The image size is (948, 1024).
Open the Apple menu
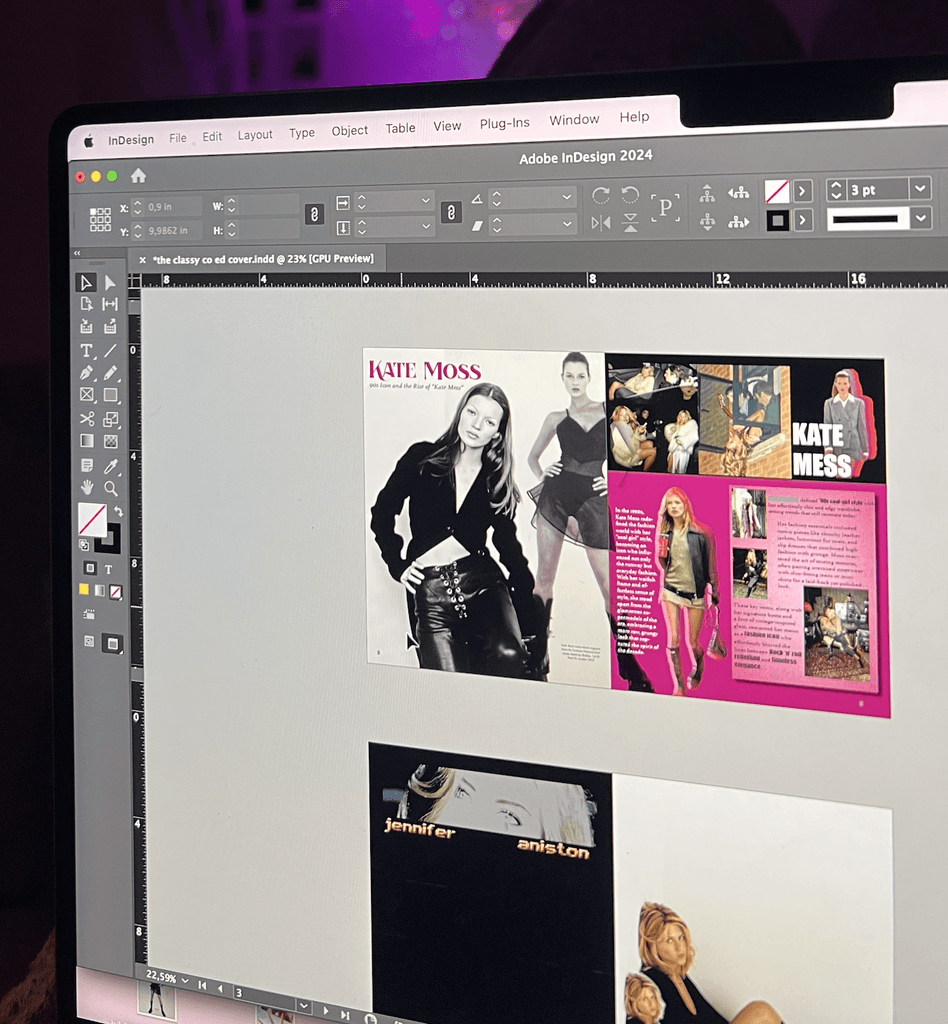click(x=89, y=141)
